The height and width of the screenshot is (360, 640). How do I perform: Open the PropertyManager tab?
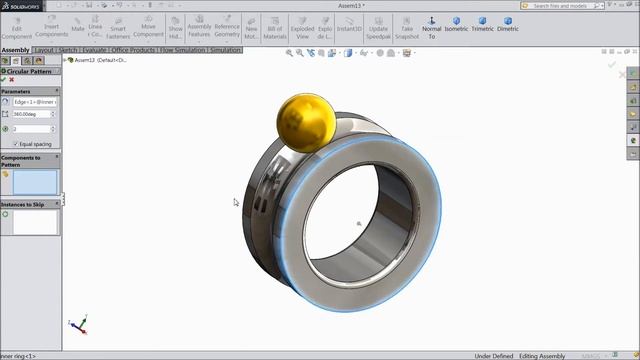16,61
